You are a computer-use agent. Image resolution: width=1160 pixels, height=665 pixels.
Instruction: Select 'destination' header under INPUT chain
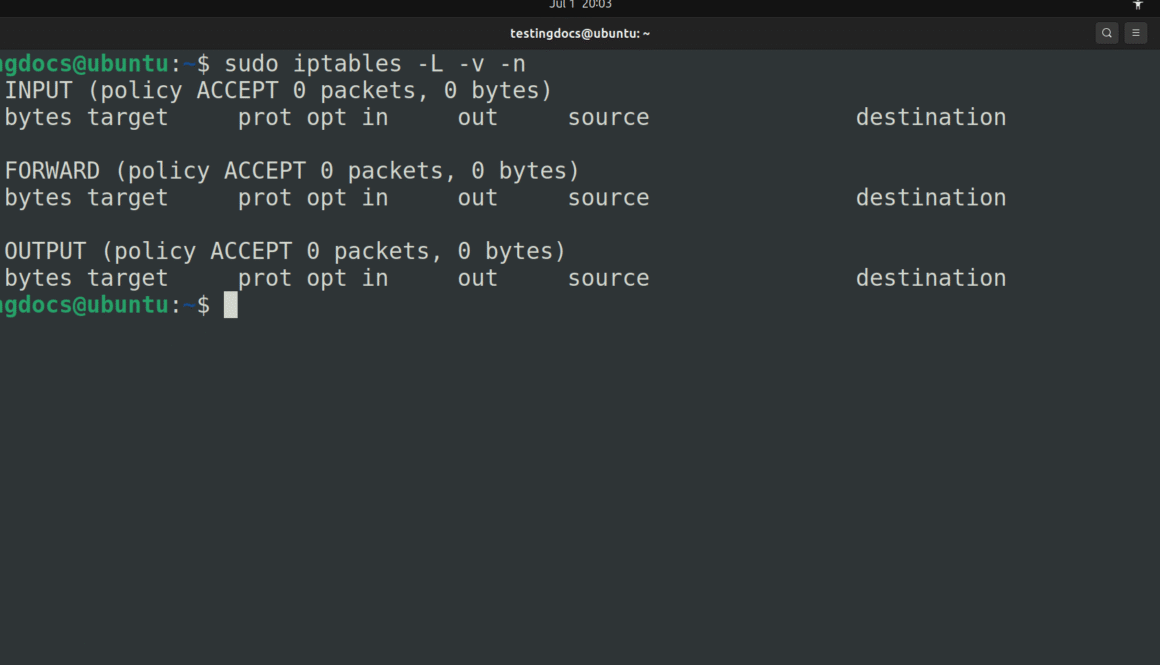[931, 117]
